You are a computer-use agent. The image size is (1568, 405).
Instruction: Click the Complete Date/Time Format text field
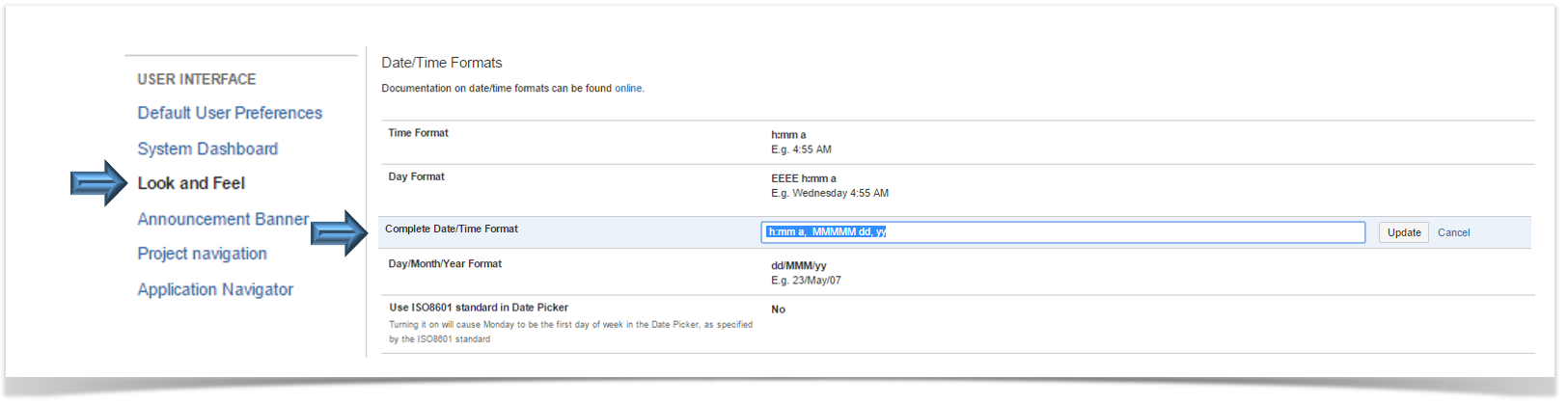click(x=1062, y=232)
